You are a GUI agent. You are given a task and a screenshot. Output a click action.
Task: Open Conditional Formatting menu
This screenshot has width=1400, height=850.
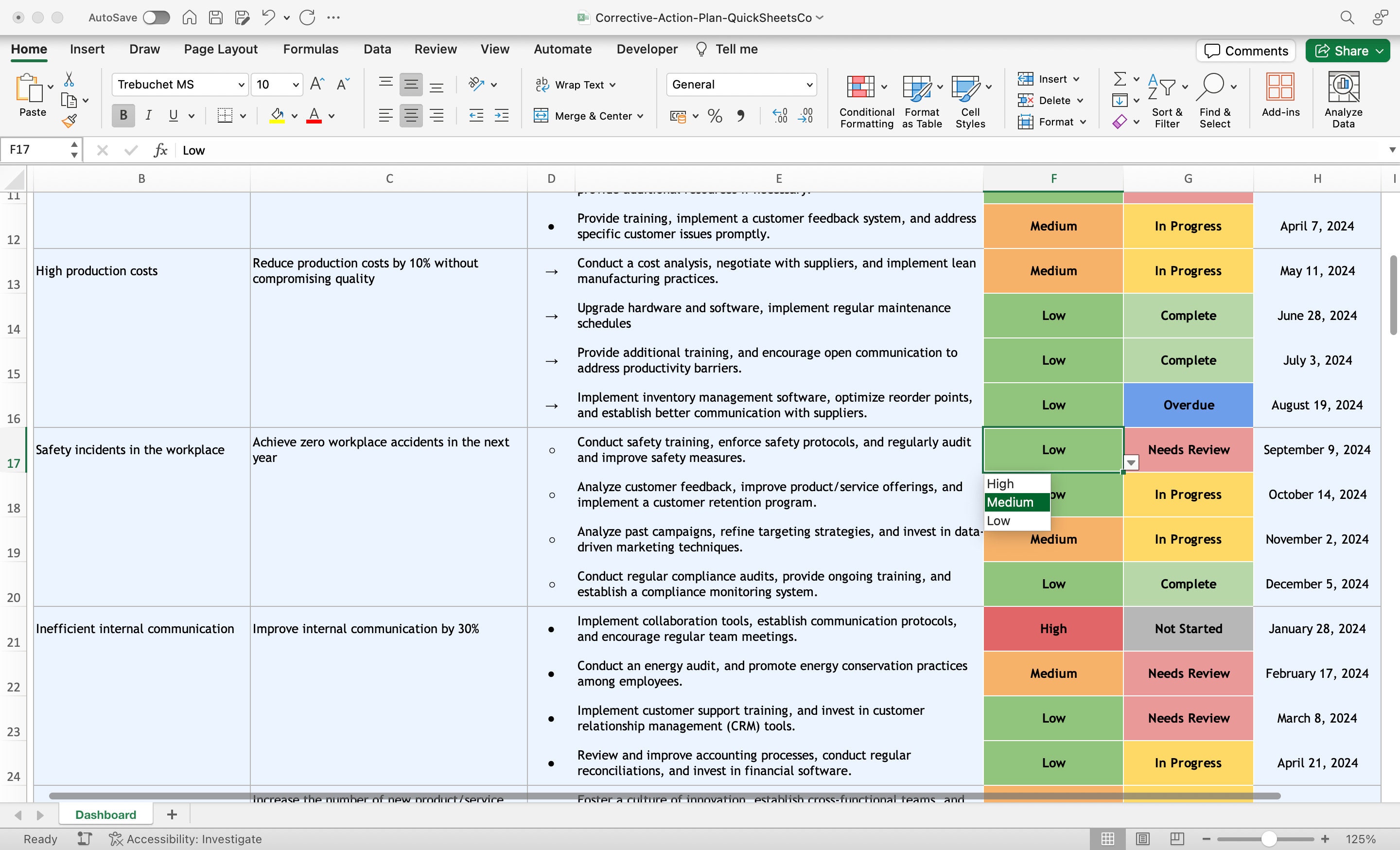coord(866,100)
